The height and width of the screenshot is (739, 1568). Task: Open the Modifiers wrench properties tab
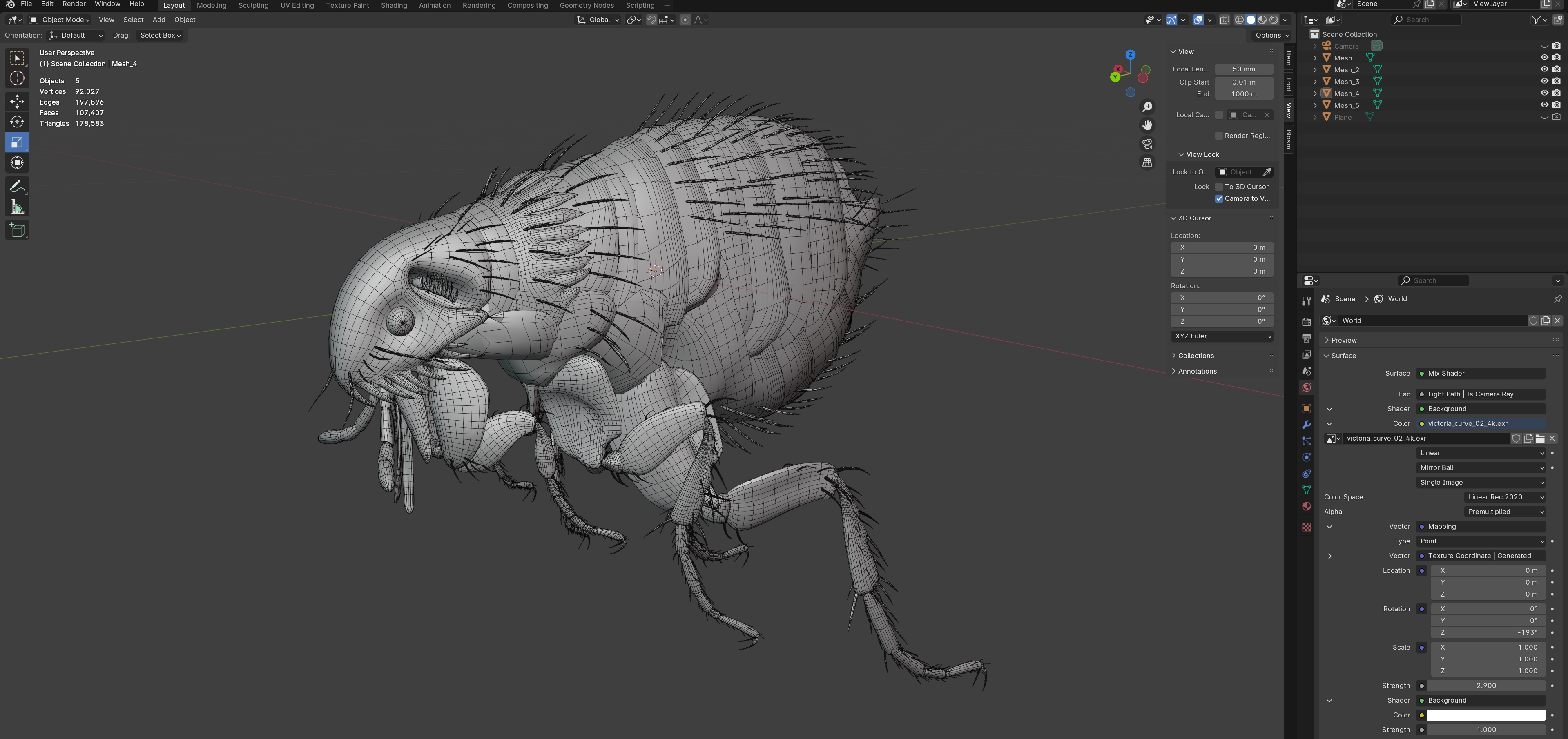(1306, 425)
